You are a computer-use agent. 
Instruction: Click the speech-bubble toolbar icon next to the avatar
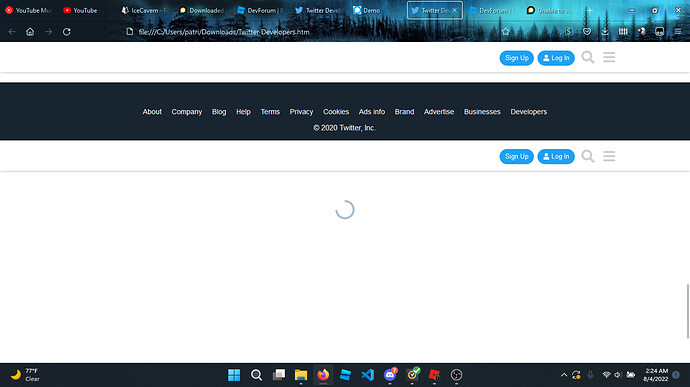(659, 32)
